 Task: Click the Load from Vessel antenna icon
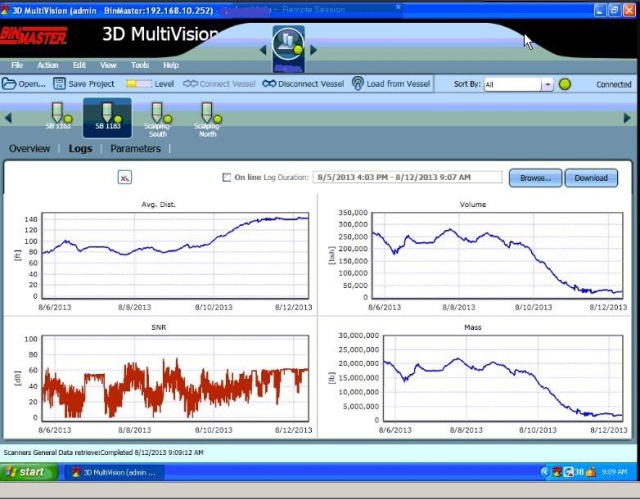[x=358, y=84]
